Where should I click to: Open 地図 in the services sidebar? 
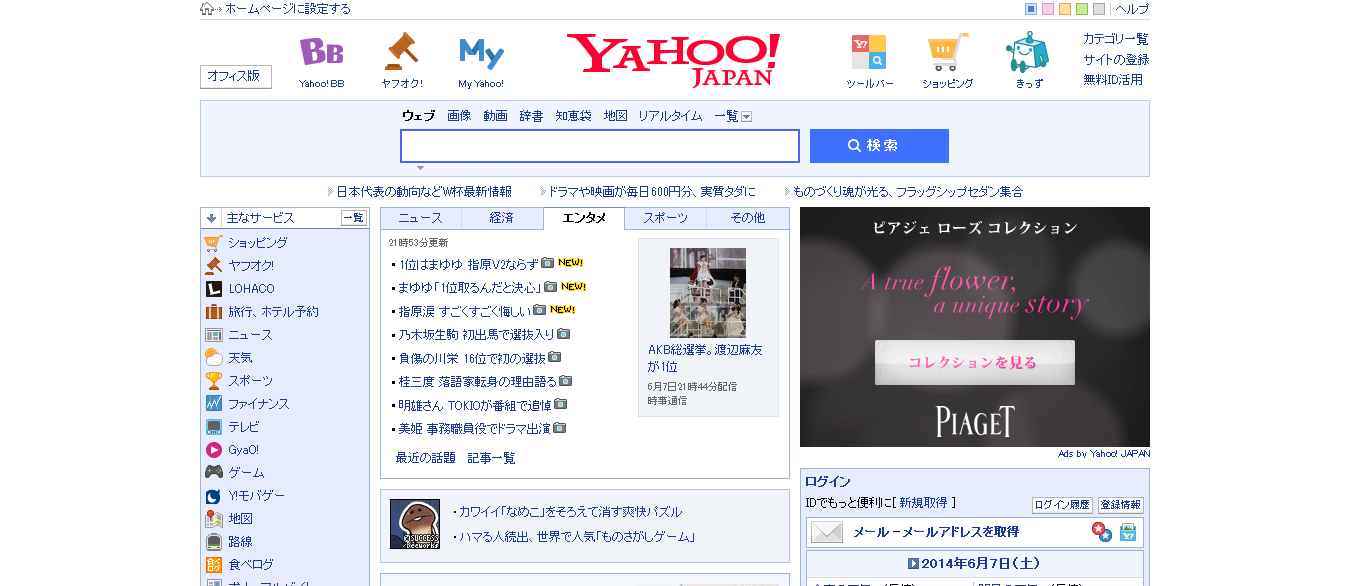(240, 519)
